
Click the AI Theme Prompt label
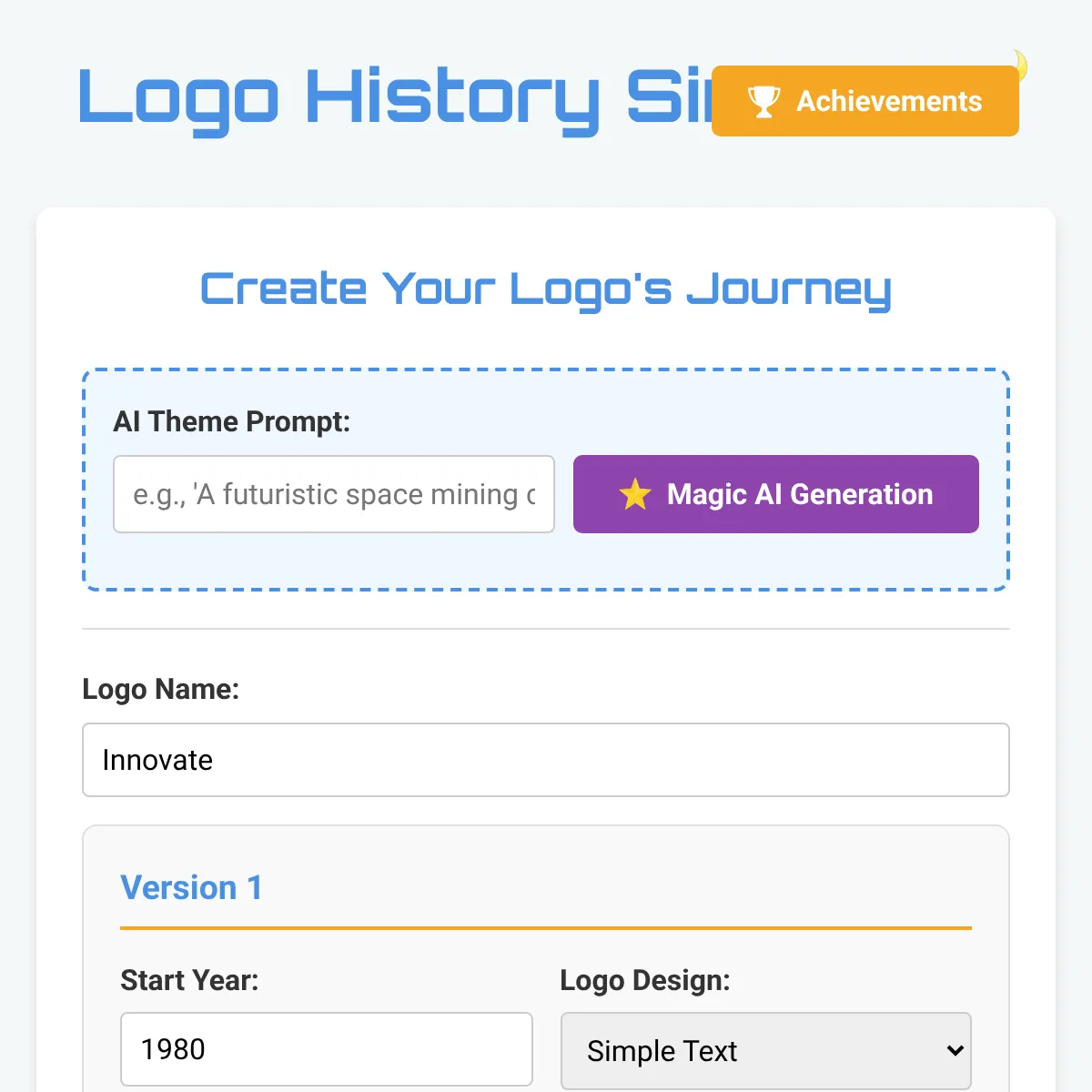point(231,421)
